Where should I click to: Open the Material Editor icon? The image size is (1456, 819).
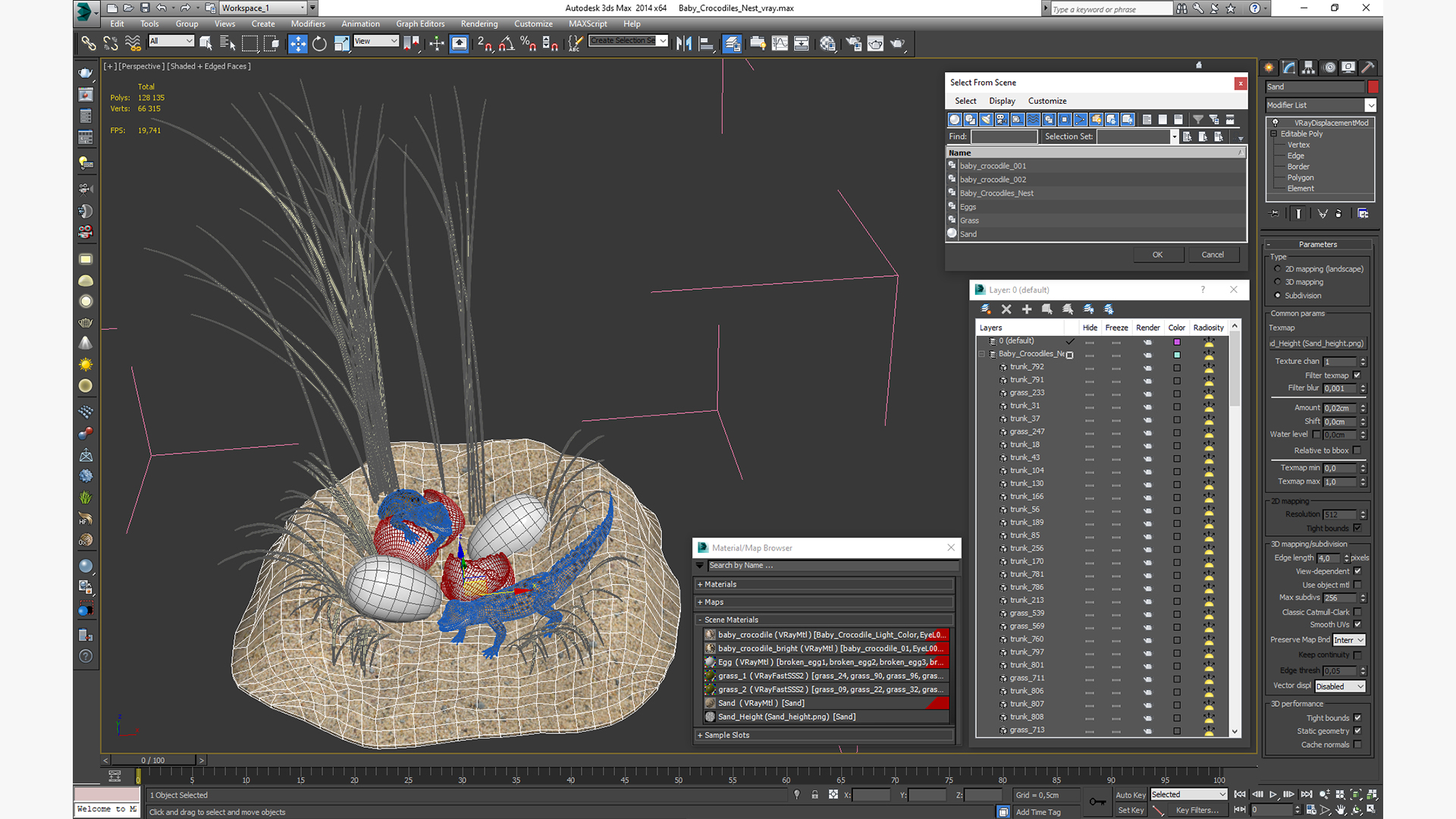(827, 43)
